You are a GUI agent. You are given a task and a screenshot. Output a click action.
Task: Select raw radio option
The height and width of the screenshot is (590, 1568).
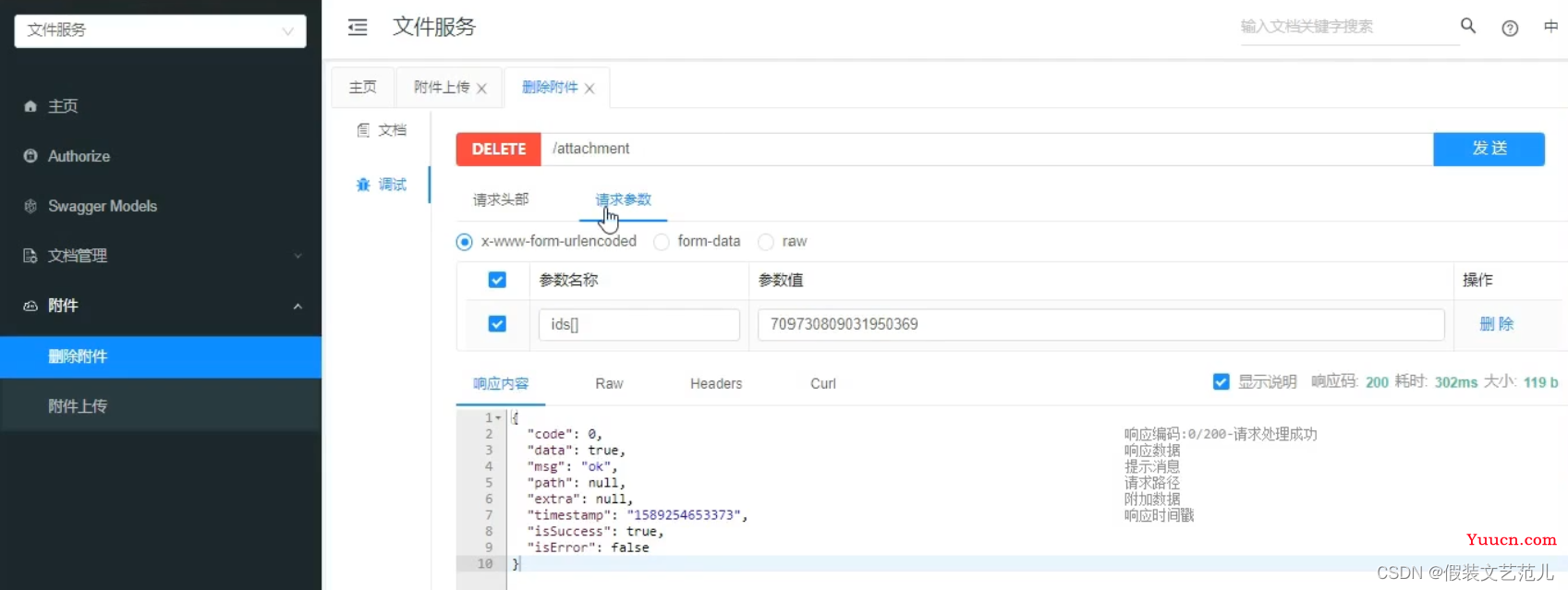766,242
